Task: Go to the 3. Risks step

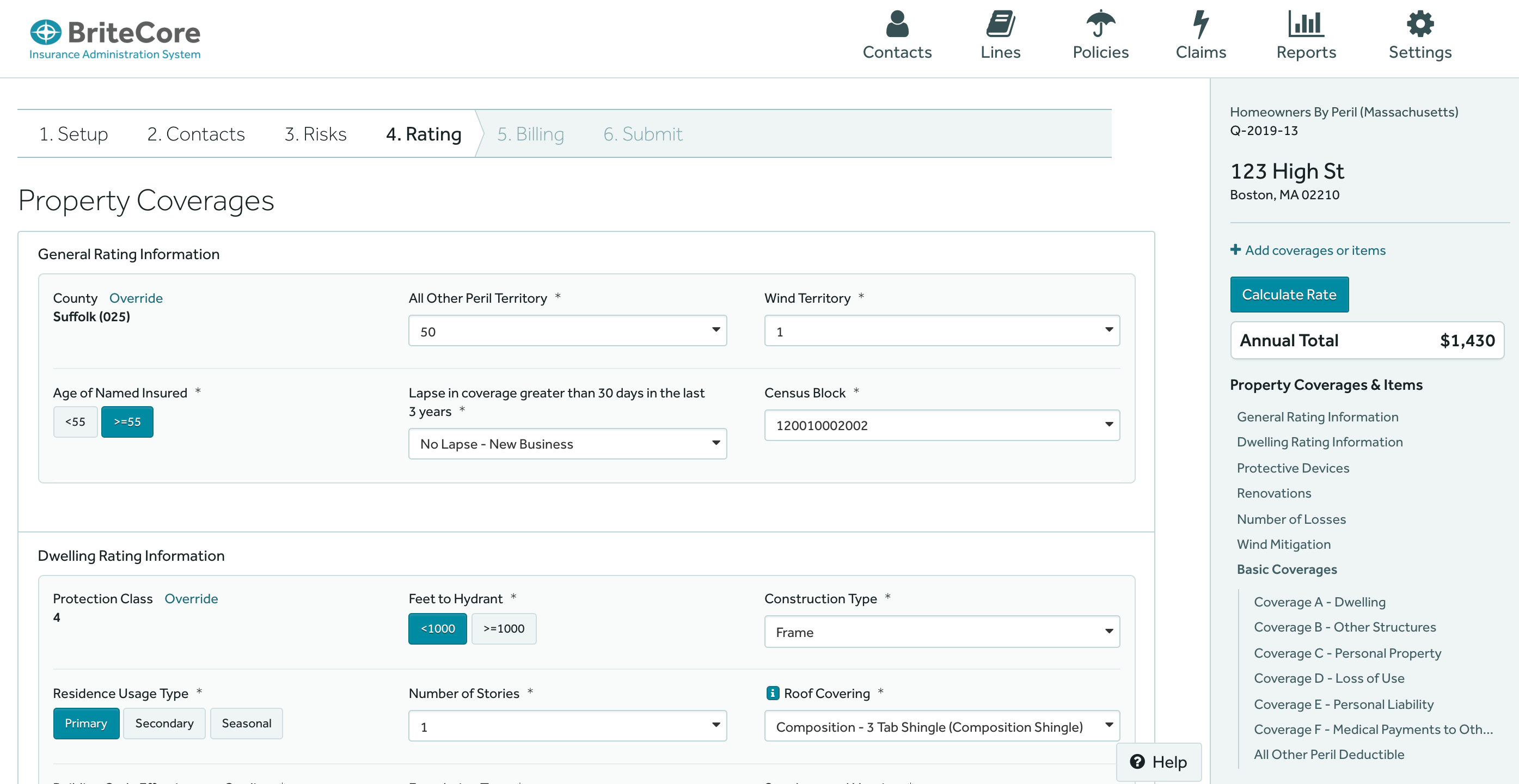Action: (315, 134)
